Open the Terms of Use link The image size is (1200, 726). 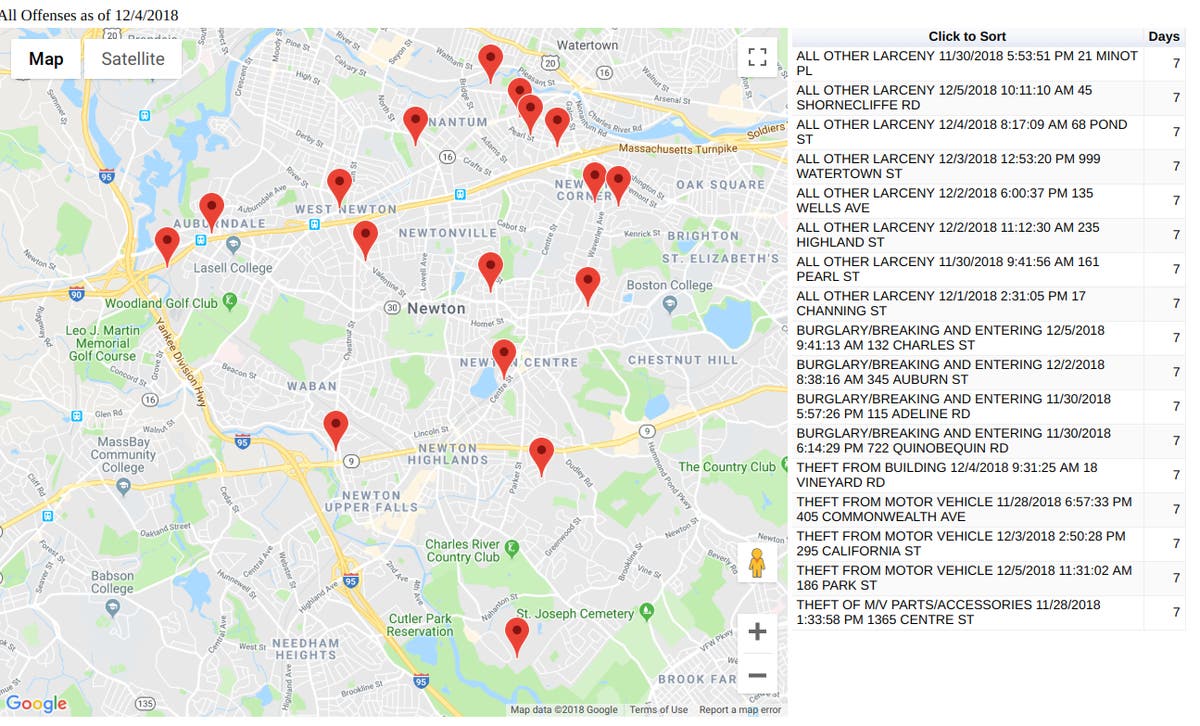[658, 710]
